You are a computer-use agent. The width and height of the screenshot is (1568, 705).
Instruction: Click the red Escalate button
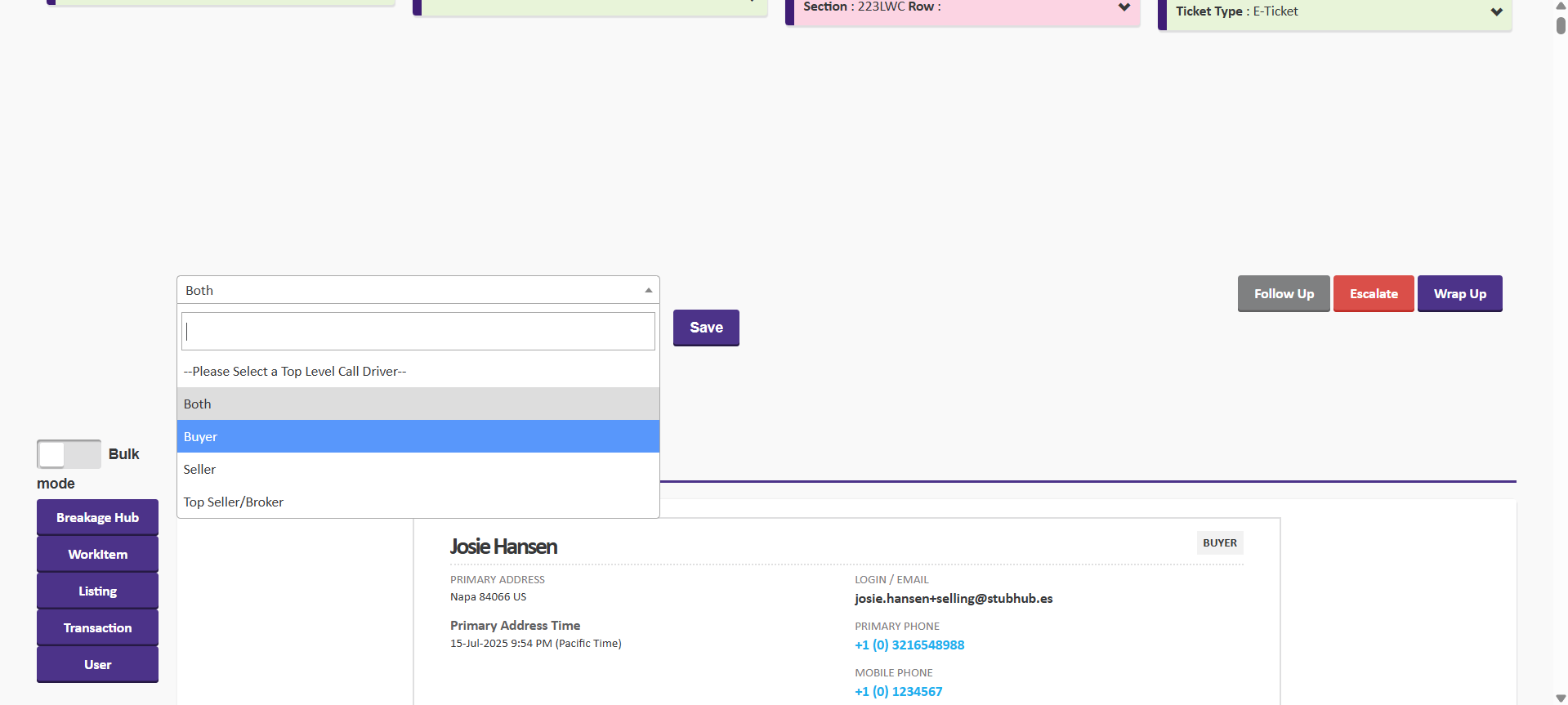tap(1373, 293)
